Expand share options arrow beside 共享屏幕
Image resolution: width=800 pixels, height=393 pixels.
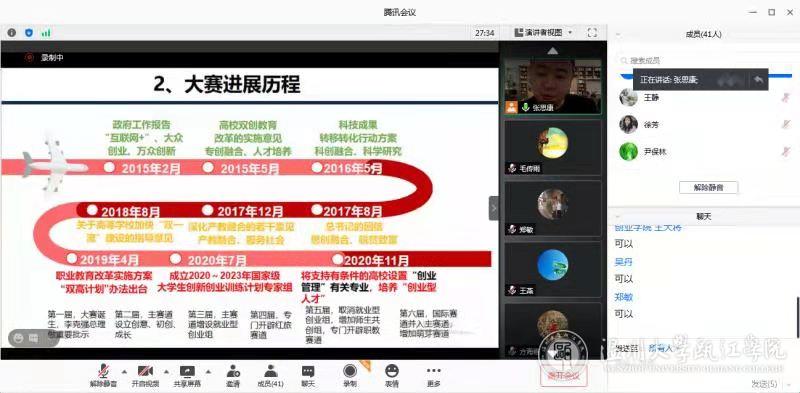tap(208, 371)
